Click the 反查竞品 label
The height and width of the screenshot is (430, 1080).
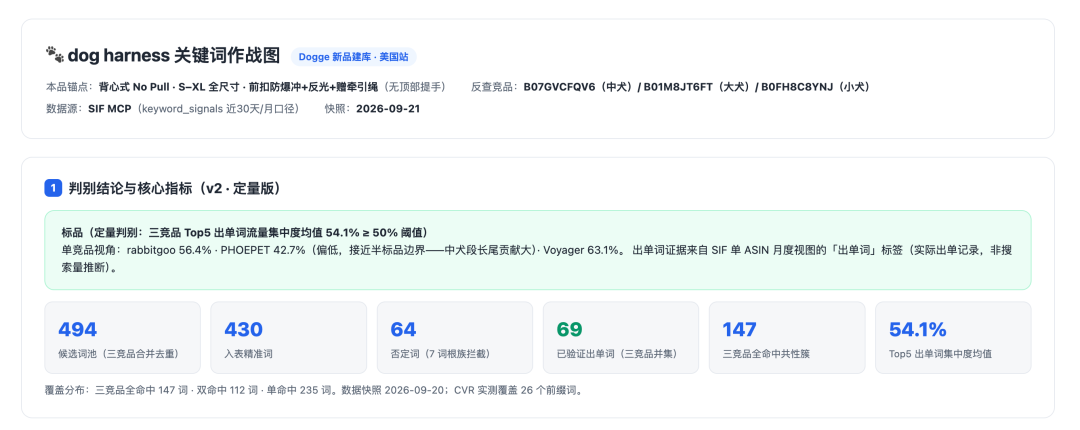click(494, 87)
